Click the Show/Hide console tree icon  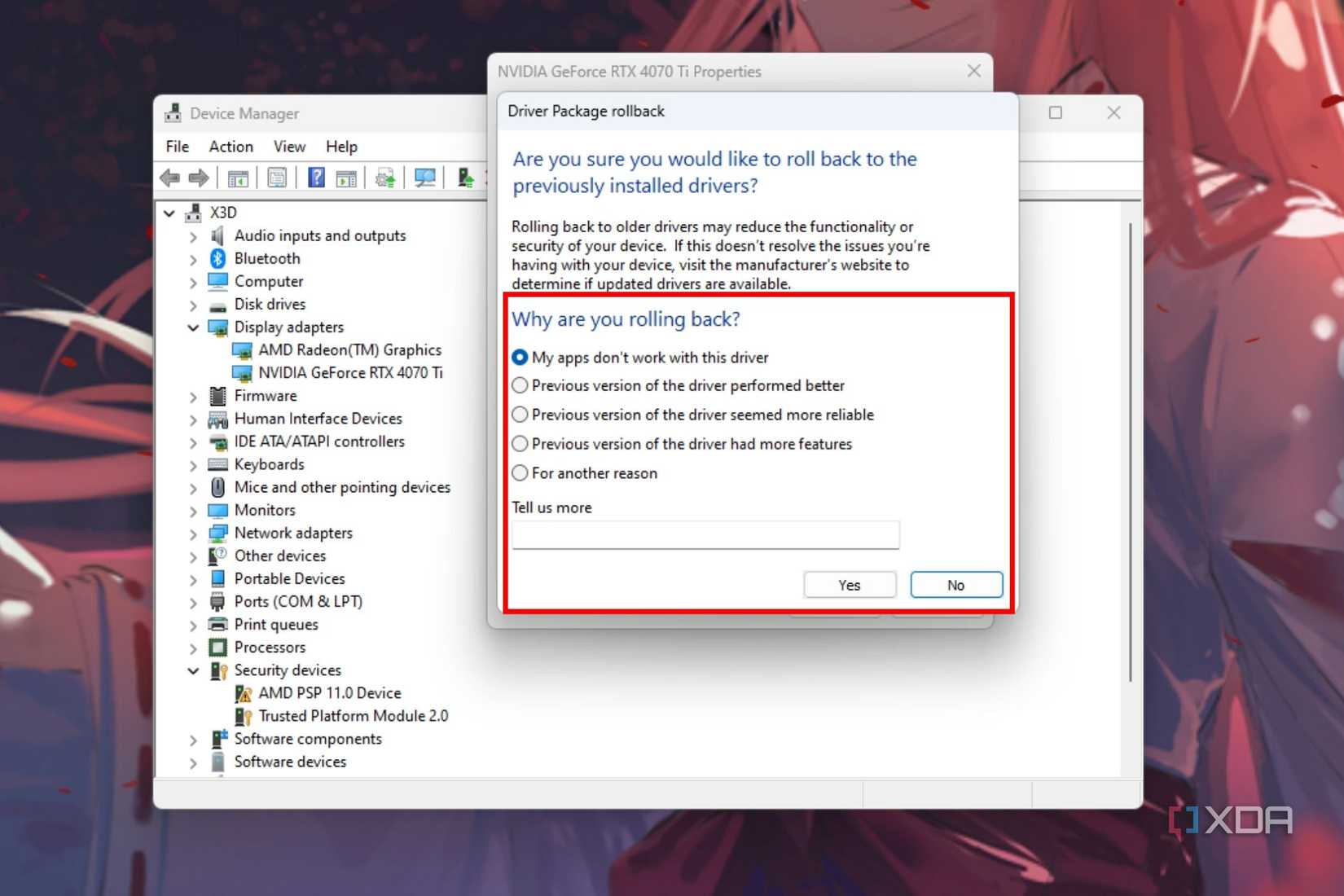pyautogui.click(x=238, y=178)
